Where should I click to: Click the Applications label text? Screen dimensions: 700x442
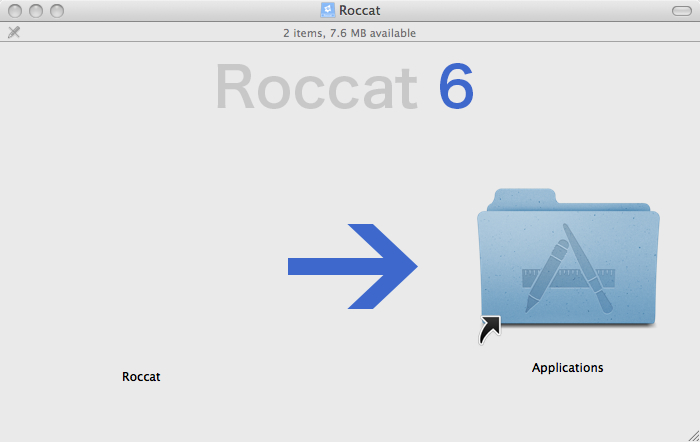coord(567,368)
